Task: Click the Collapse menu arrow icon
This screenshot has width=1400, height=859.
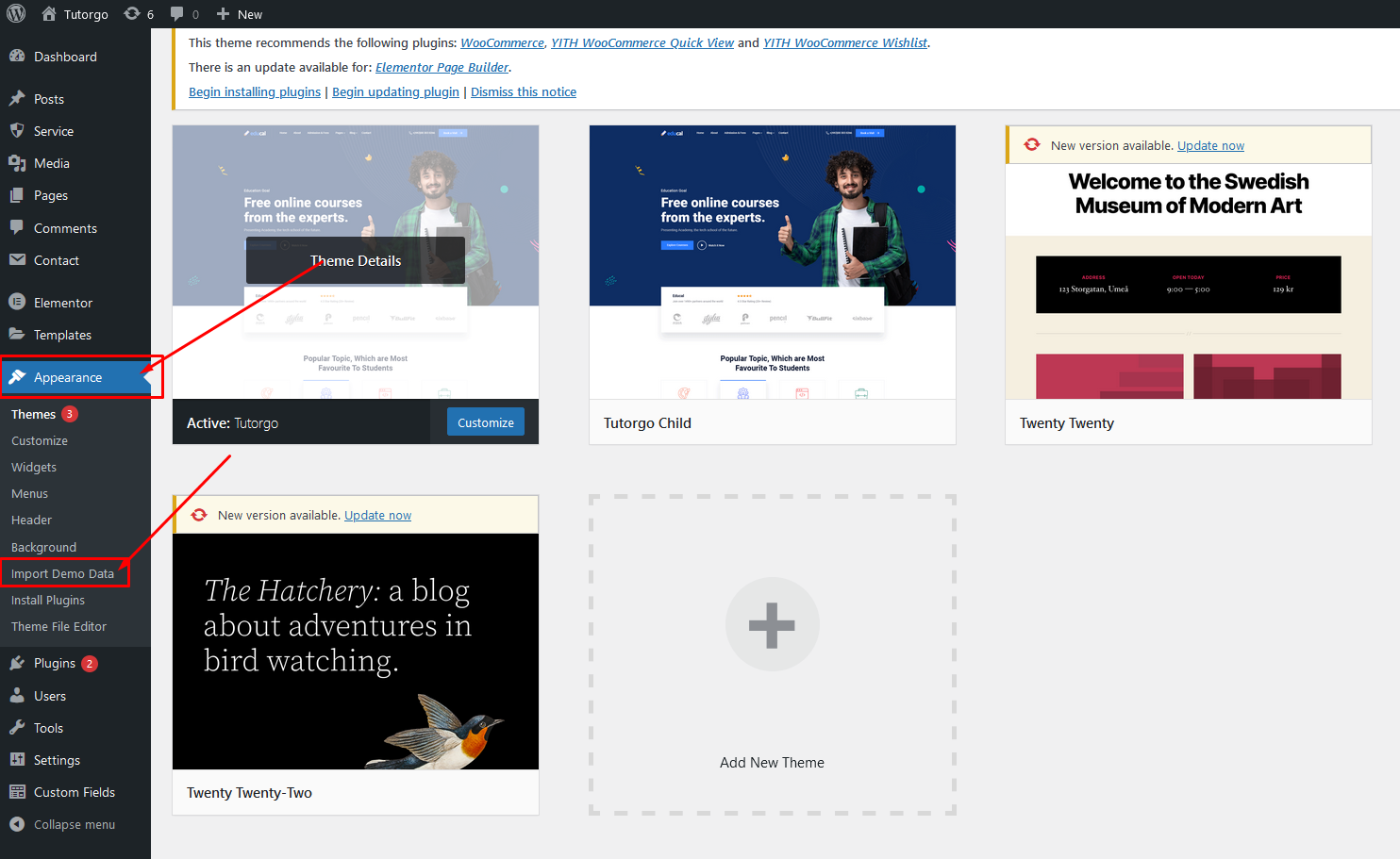Action: tap(17, 824)
